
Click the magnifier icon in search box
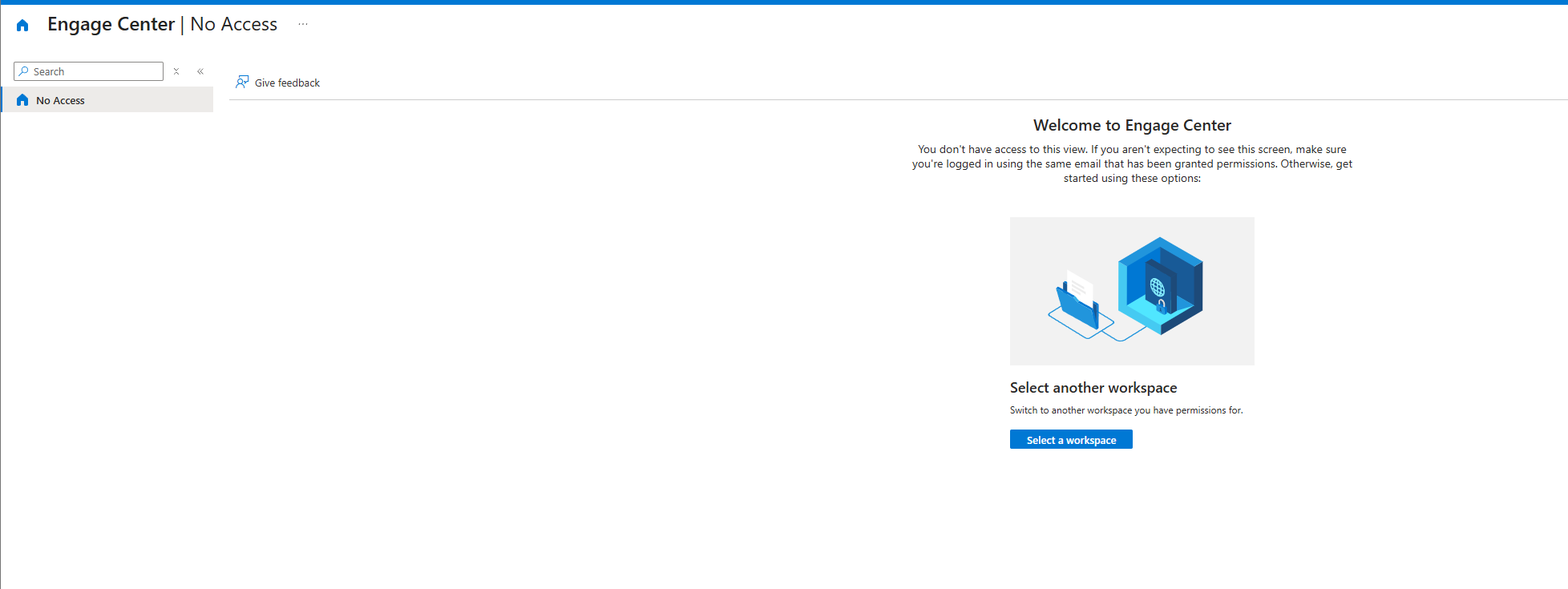click(24, 71)
